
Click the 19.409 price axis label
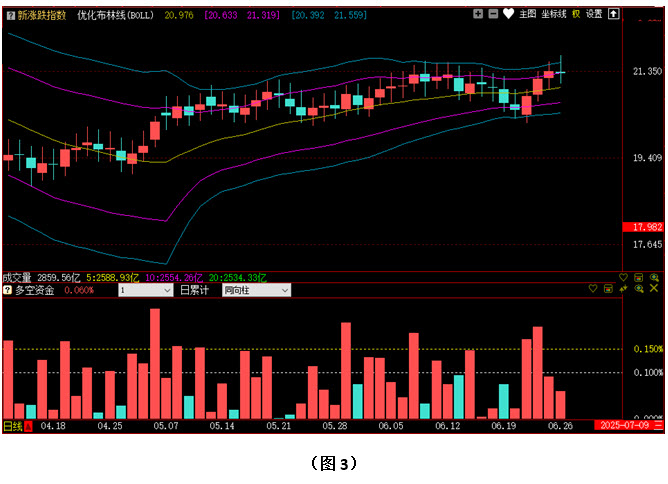click(x=647, y=158)
